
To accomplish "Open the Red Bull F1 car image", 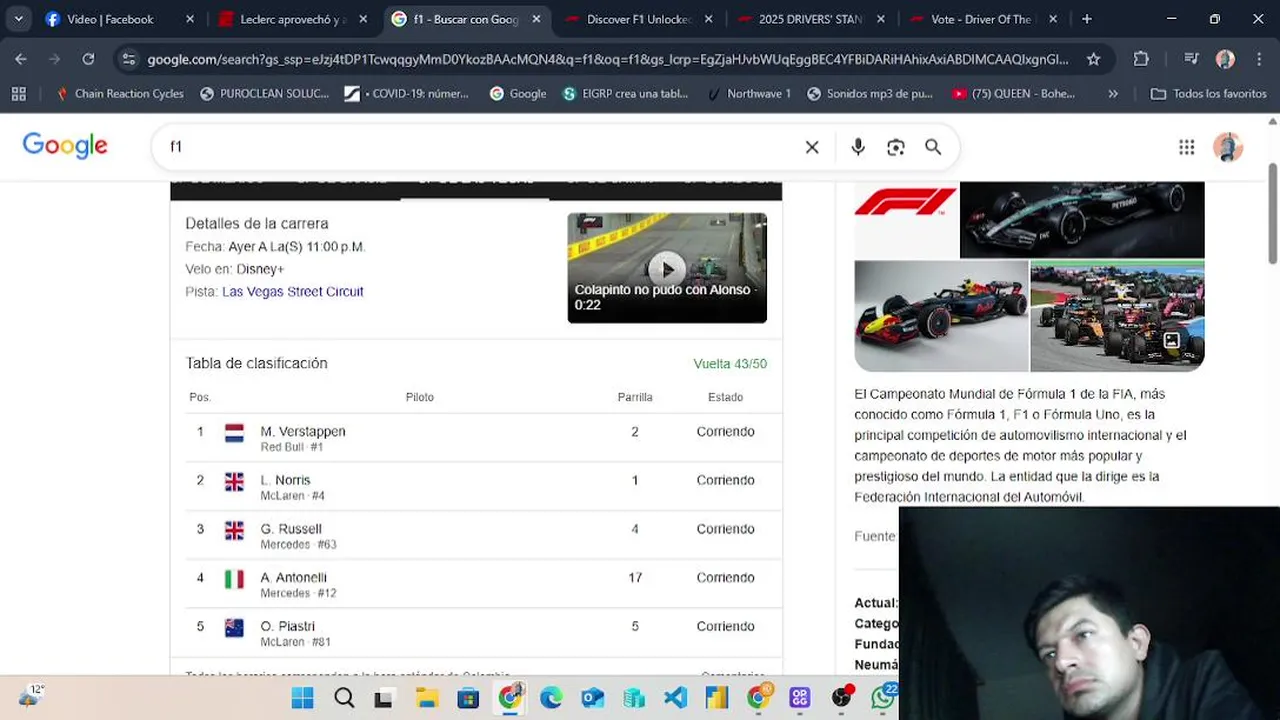I will tap(941, 316).
